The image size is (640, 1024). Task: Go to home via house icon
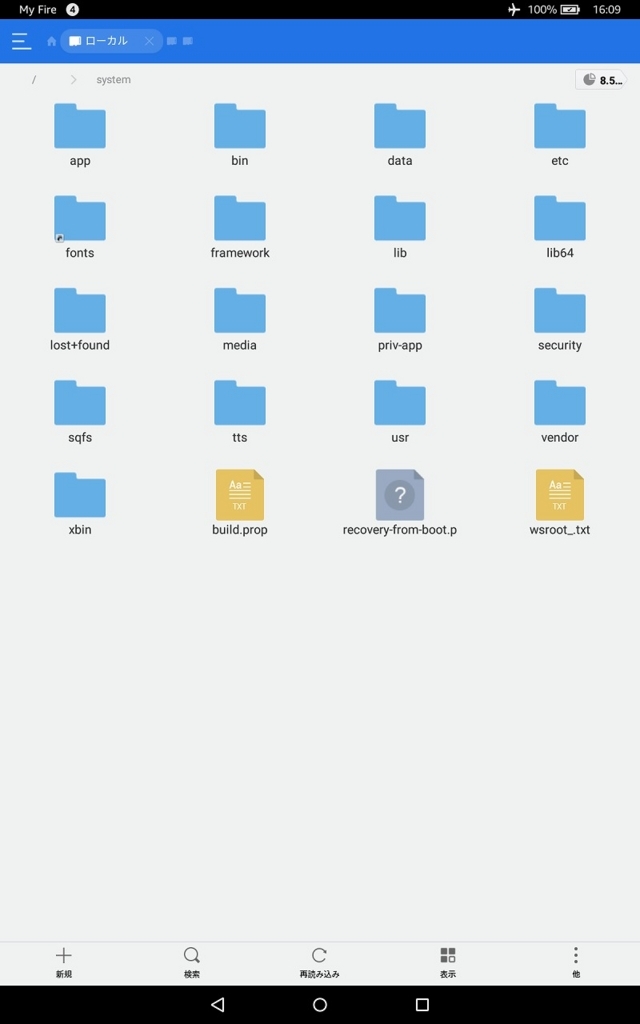click(x=52, y=41)
